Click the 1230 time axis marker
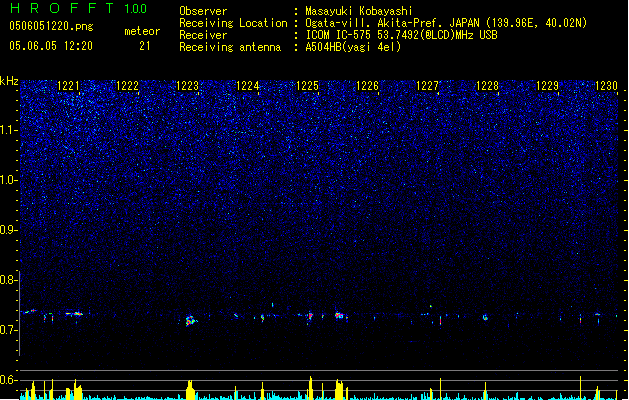Image resolution: width=629 pixels, height=400 pixels. click(606, 86)
